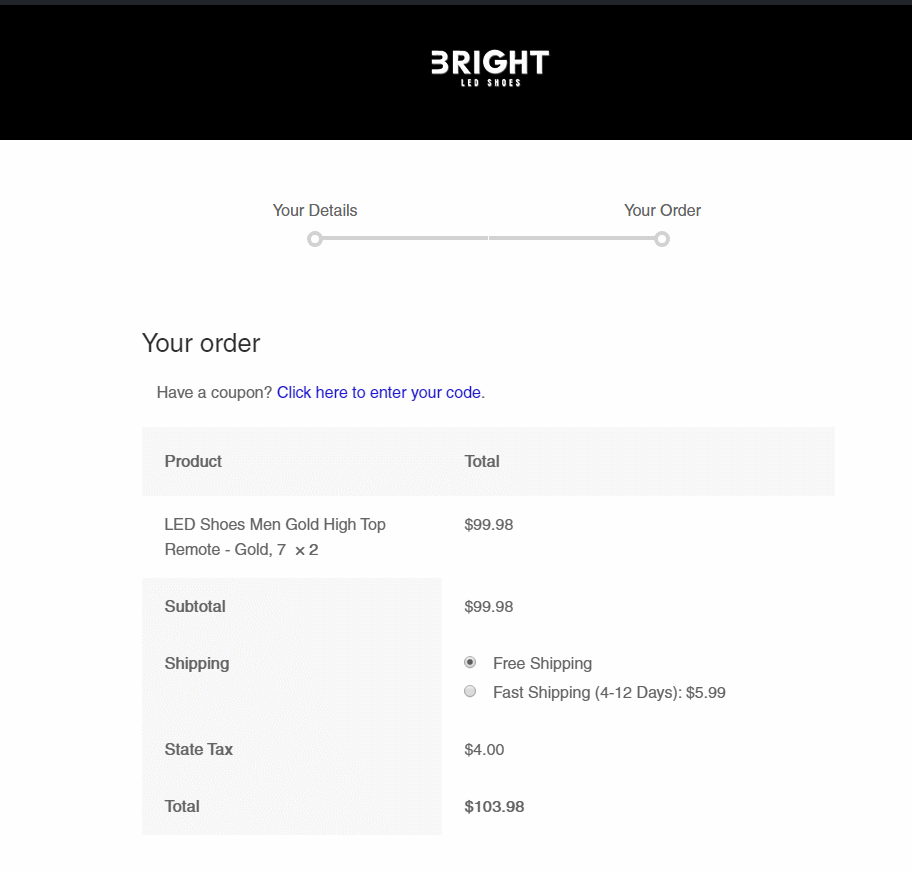This screenshot has width=912, height=873.
Task: Go to the Your Details step label
Action: click(x=315, y=211)
